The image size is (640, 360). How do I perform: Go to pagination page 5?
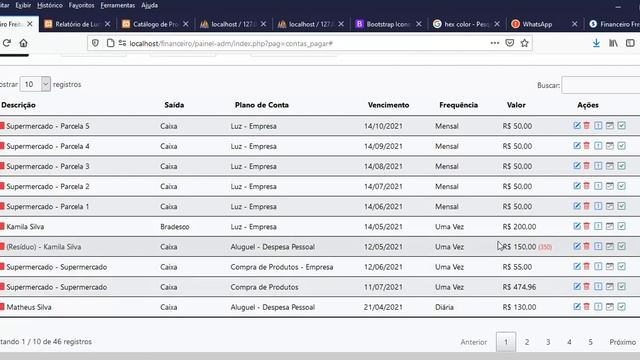click(590, 342)
